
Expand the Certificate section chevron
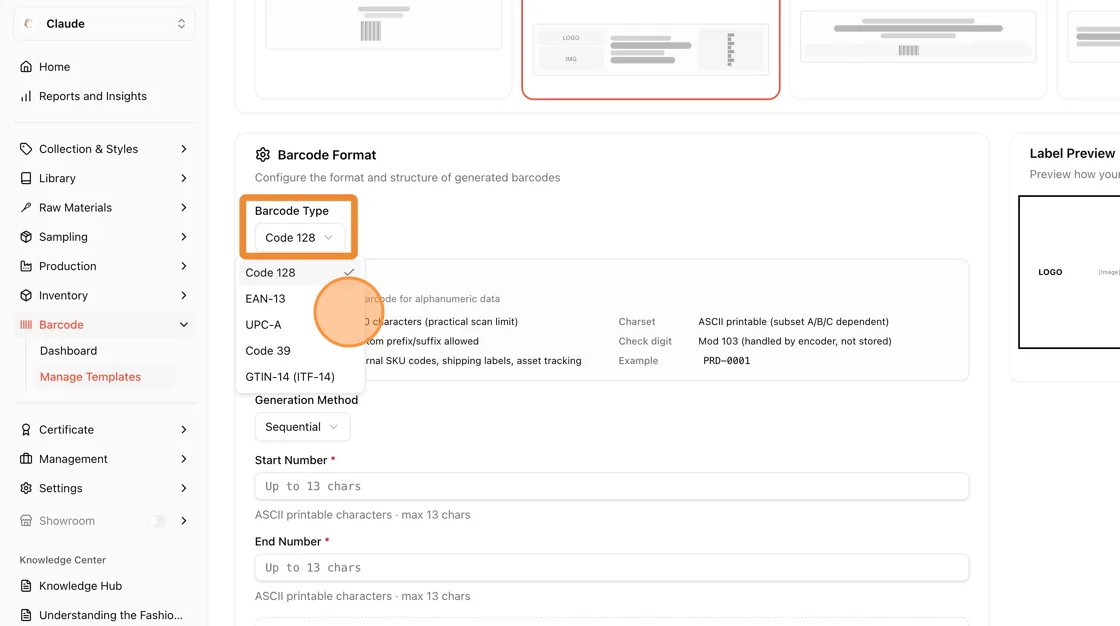click(x=184, y=429)
